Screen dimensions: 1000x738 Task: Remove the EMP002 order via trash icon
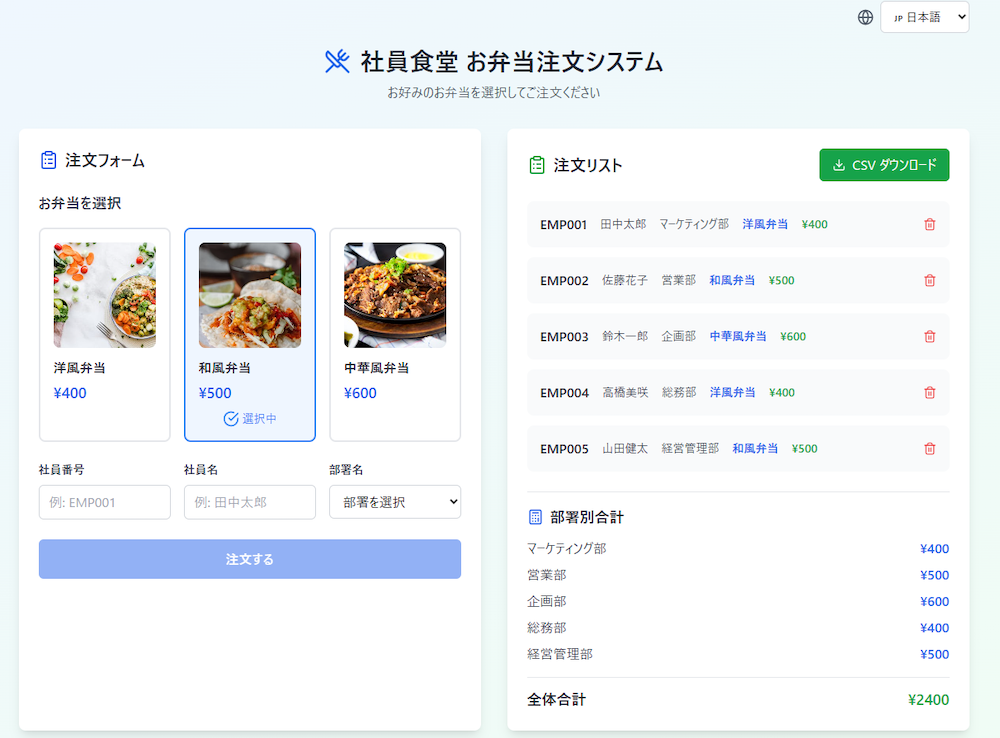[x=929, y=281]
